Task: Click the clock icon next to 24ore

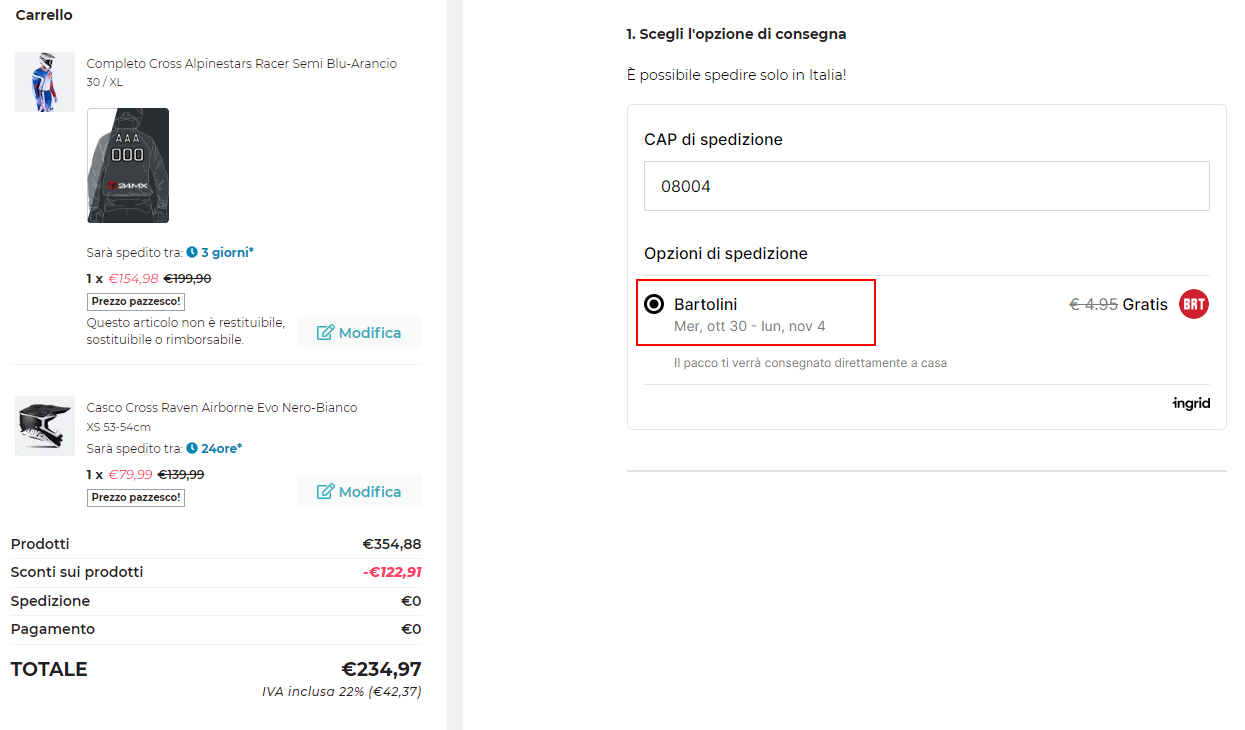Action: [192, 448]
